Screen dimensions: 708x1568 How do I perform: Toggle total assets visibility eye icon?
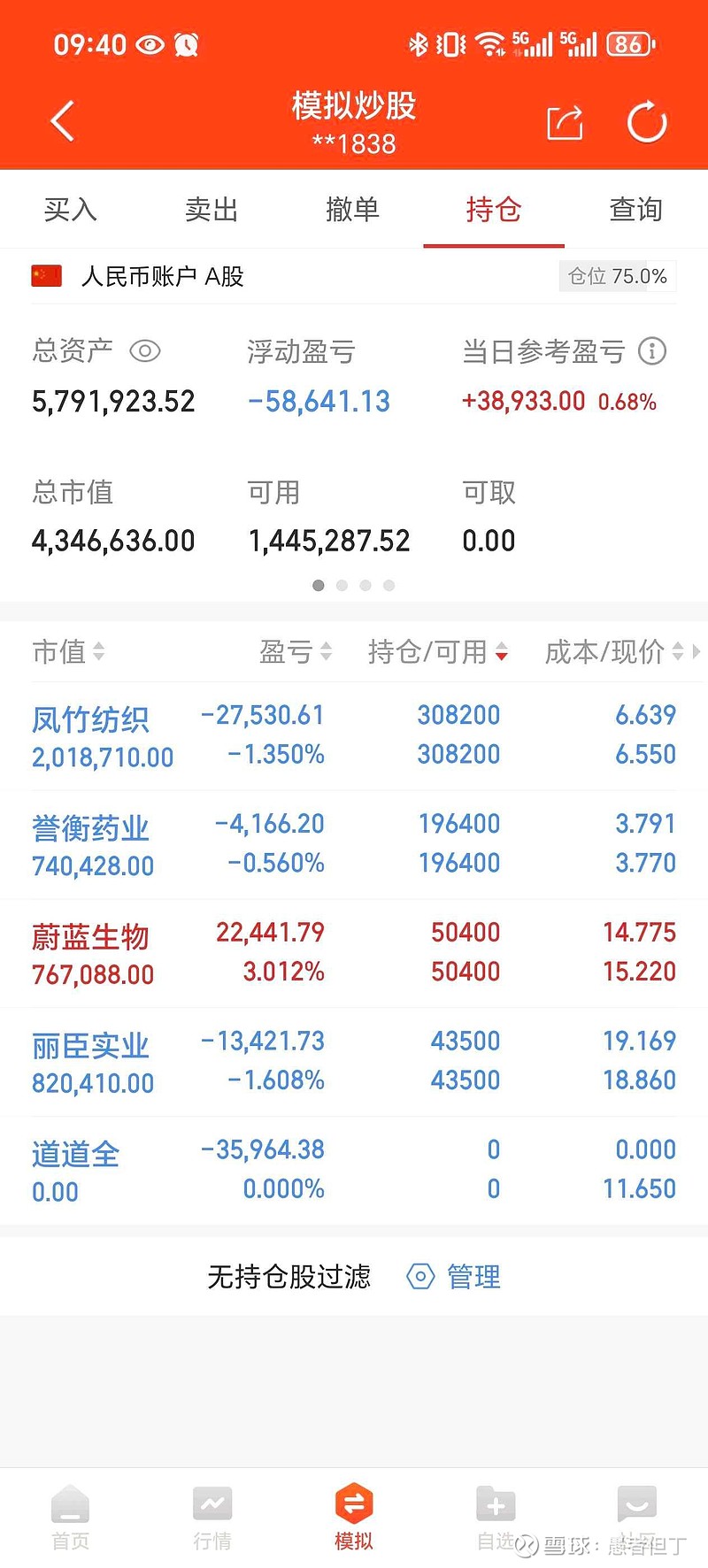[x=145, y=351]
